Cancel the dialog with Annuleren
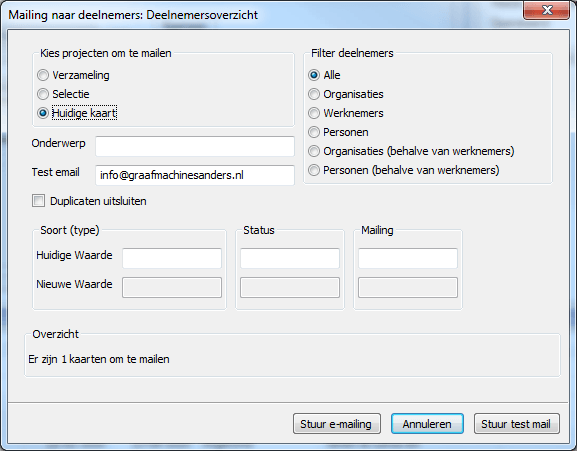This screenshot has height=451, width=577. pos(427,424)
